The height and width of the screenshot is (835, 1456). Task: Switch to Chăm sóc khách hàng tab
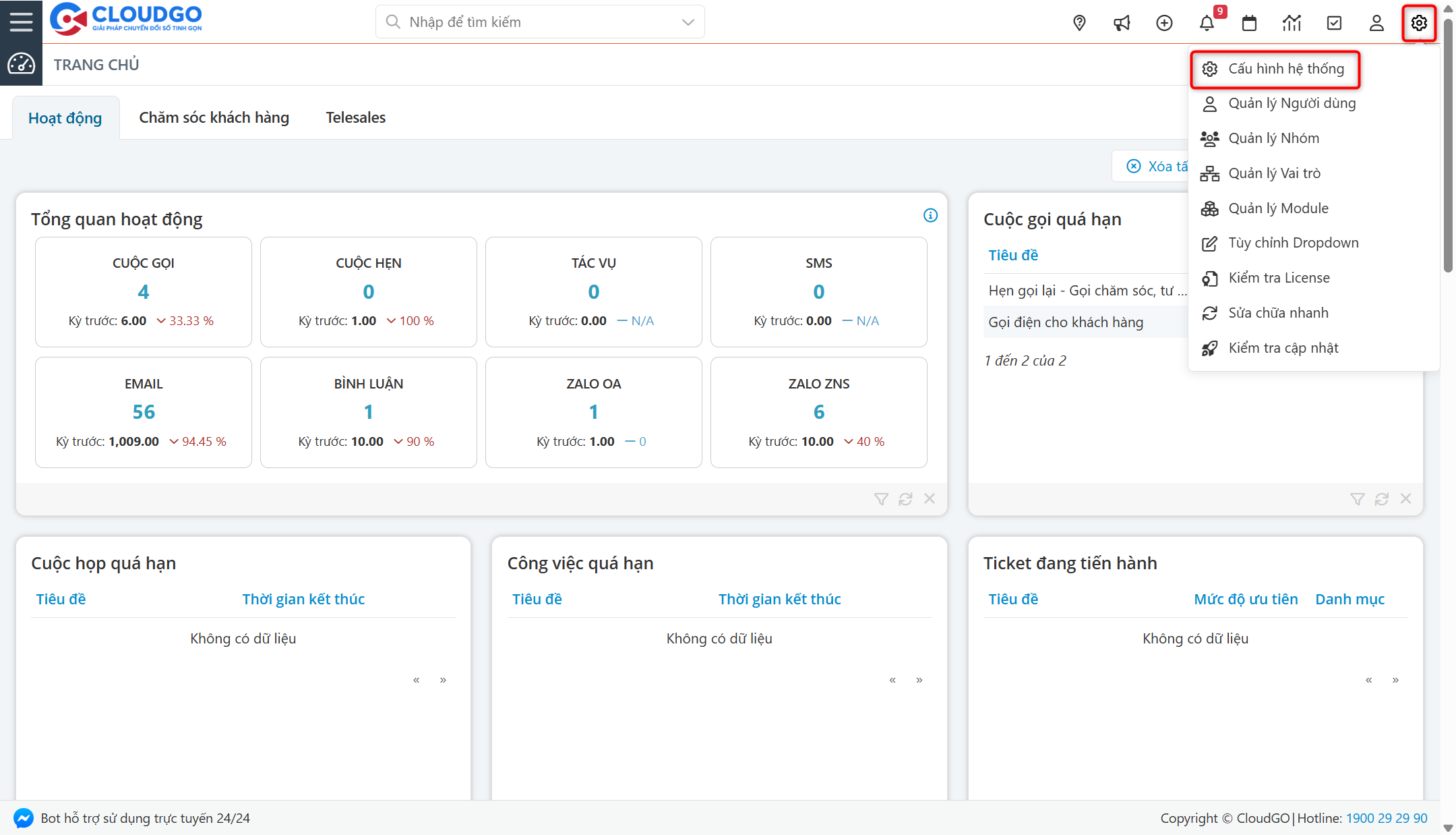[x=214, y=117]
